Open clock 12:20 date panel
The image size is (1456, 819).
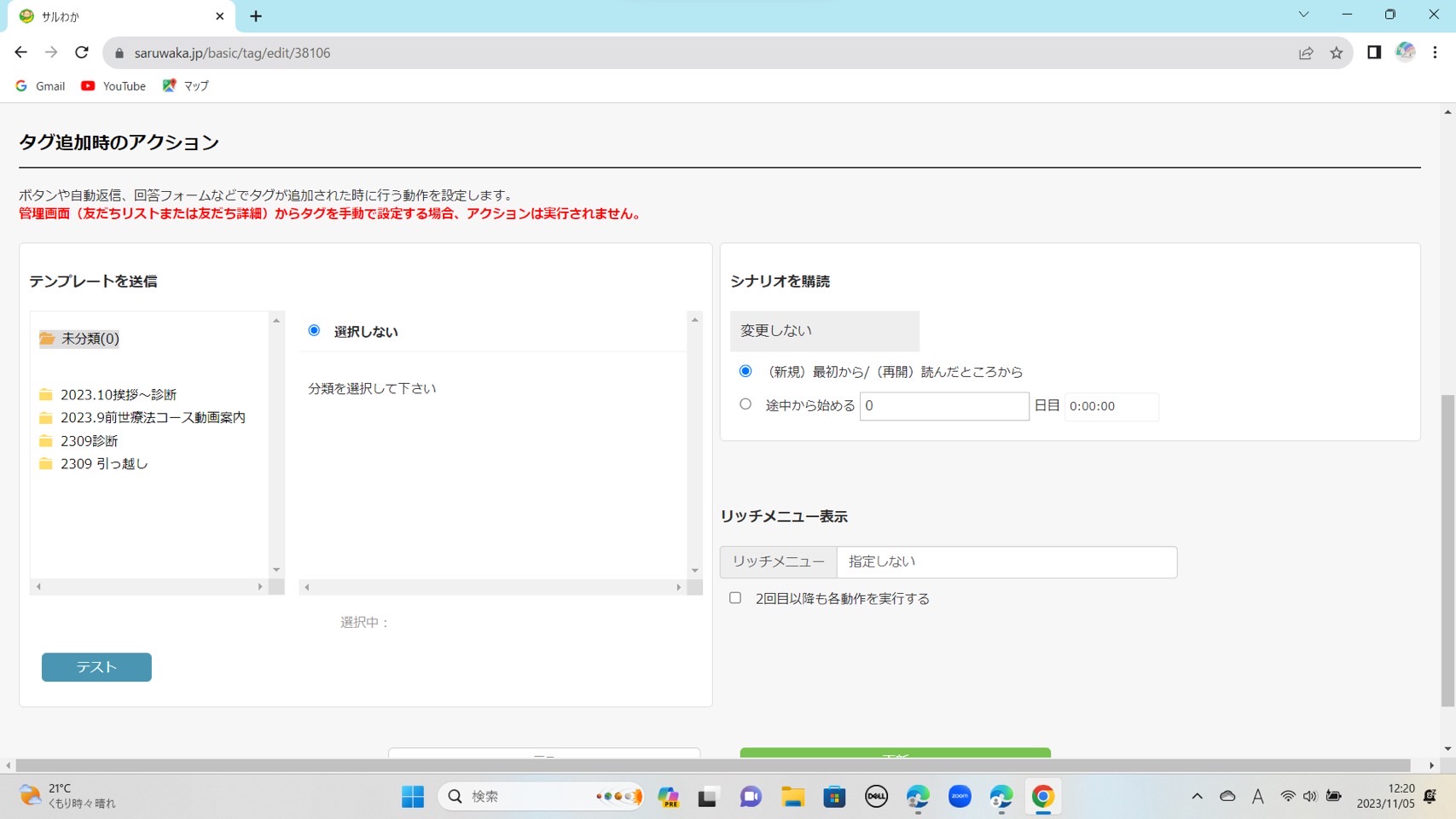click(x=1385, y=796)
